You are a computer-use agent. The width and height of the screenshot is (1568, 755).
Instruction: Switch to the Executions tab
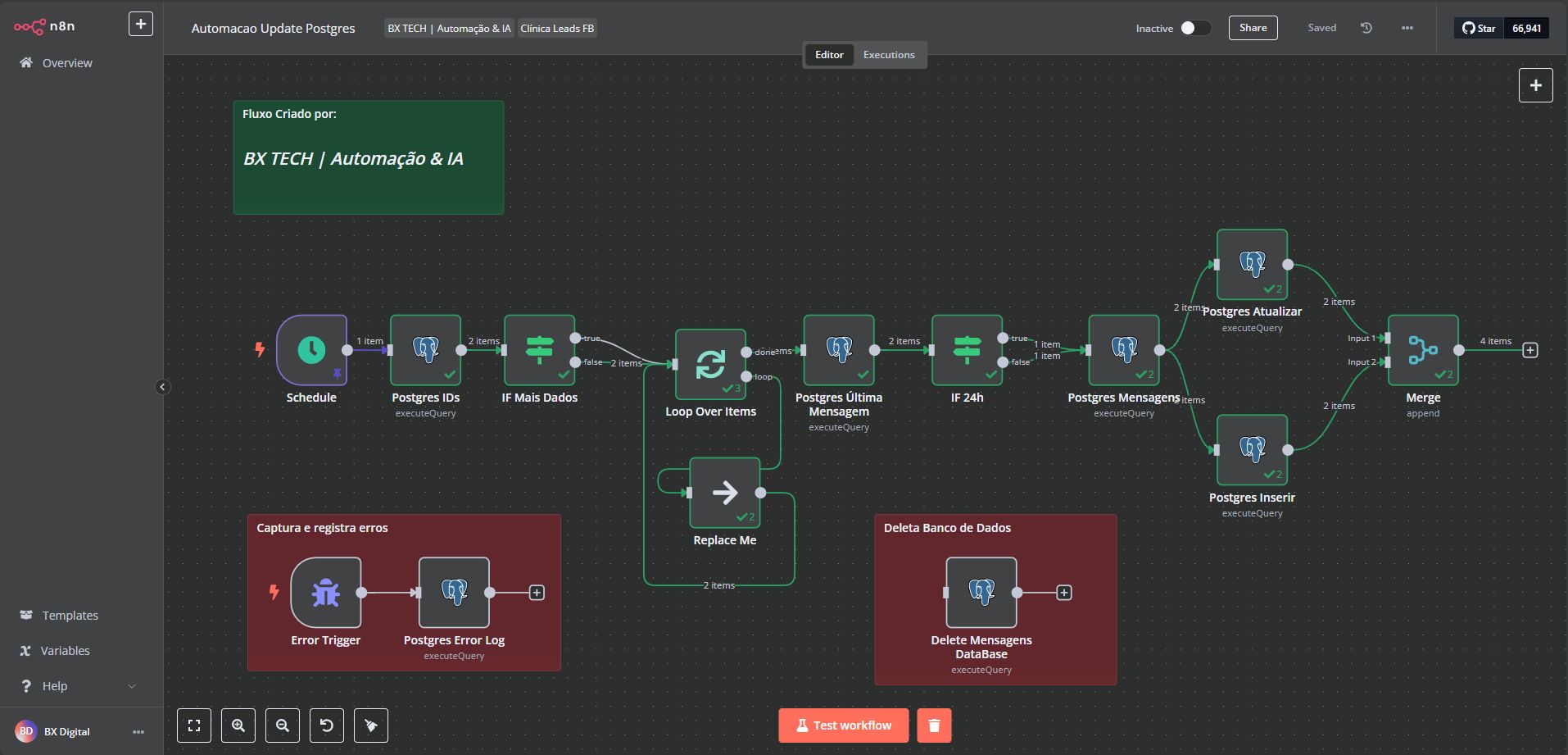889,55
